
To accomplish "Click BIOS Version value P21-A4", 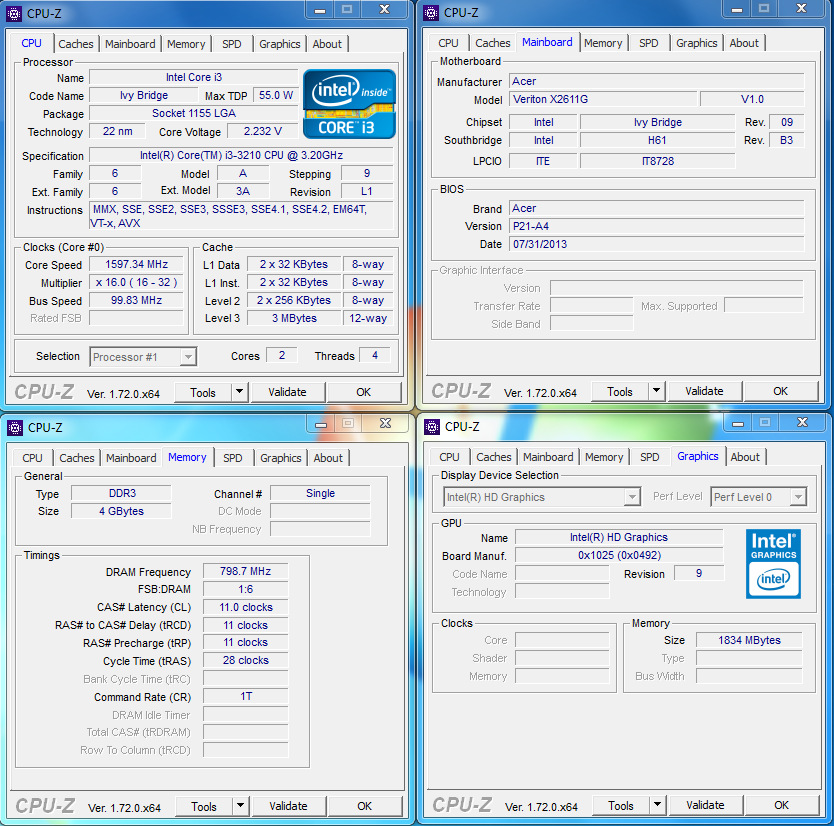I will coord(656,226).
